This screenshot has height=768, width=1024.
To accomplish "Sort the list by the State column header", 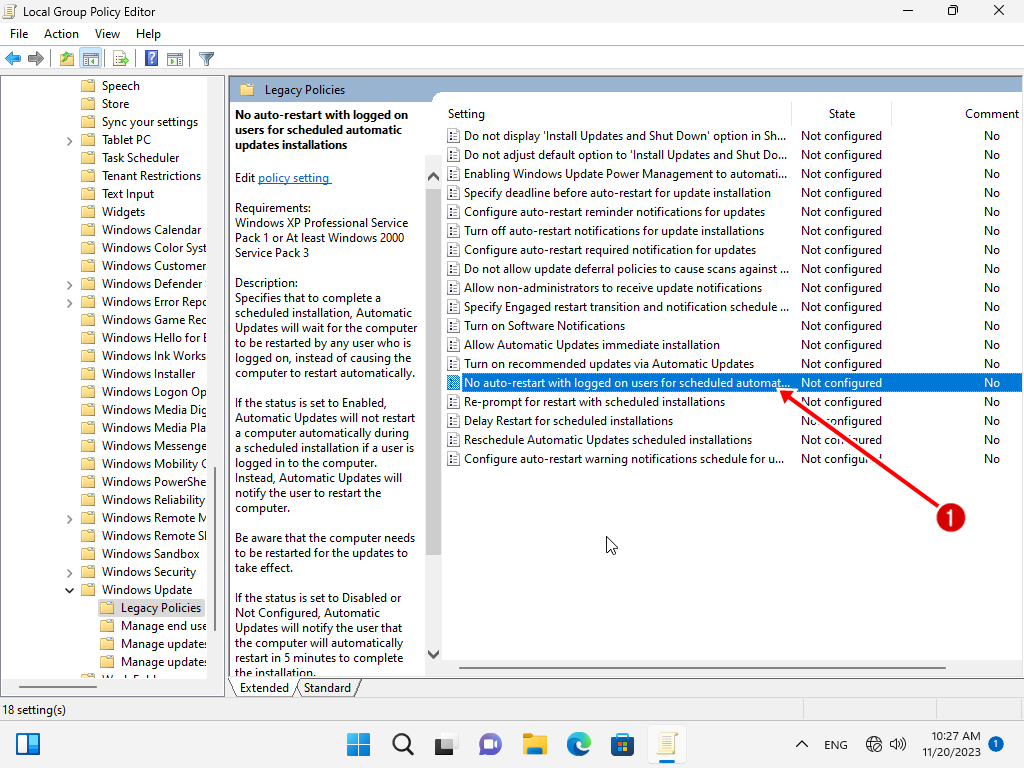I will click(841, 114).
